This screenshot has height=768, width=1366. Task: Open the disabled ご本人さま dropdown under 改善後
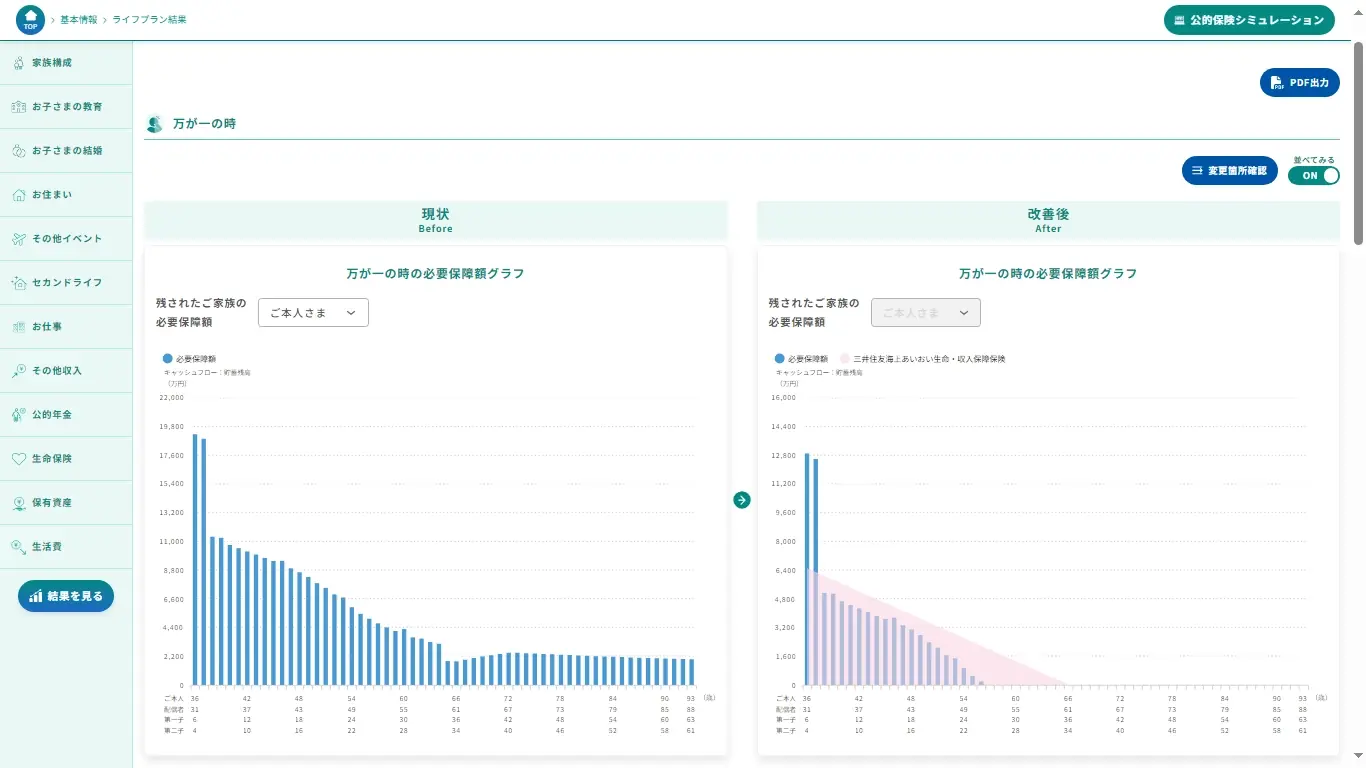(925, 313)
